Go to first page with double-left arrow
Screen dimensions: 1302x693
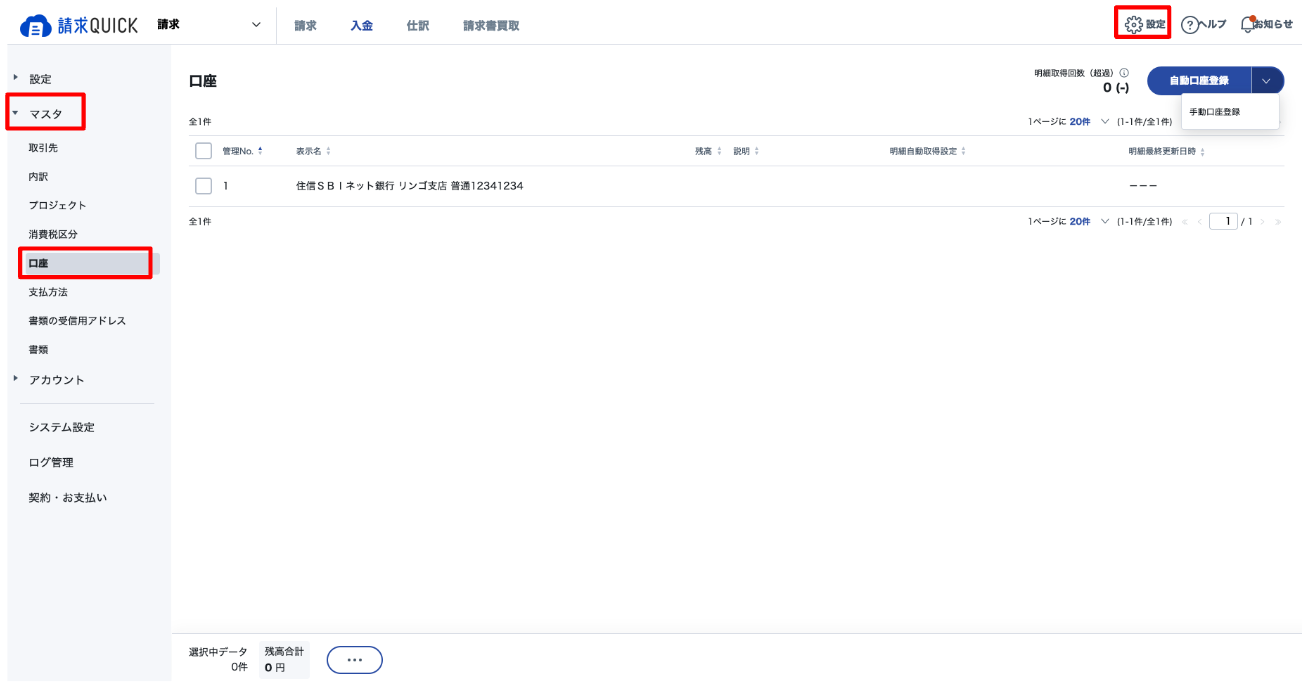[x=1186, y=222]
